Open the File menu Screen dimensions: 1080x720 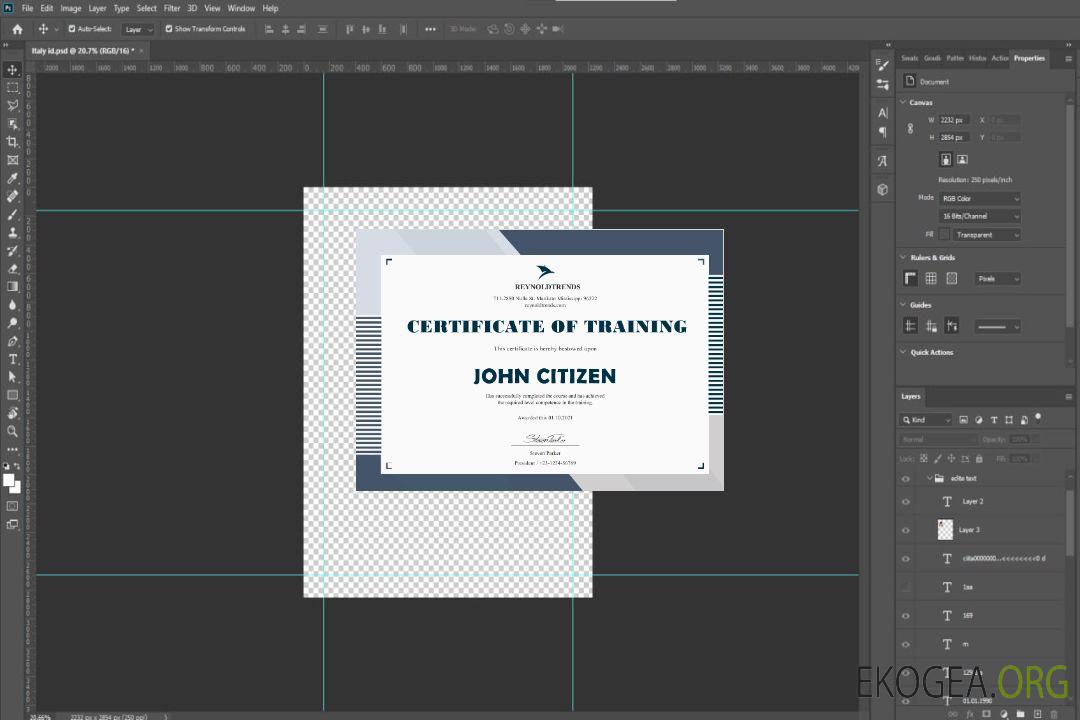click(27, 8)
